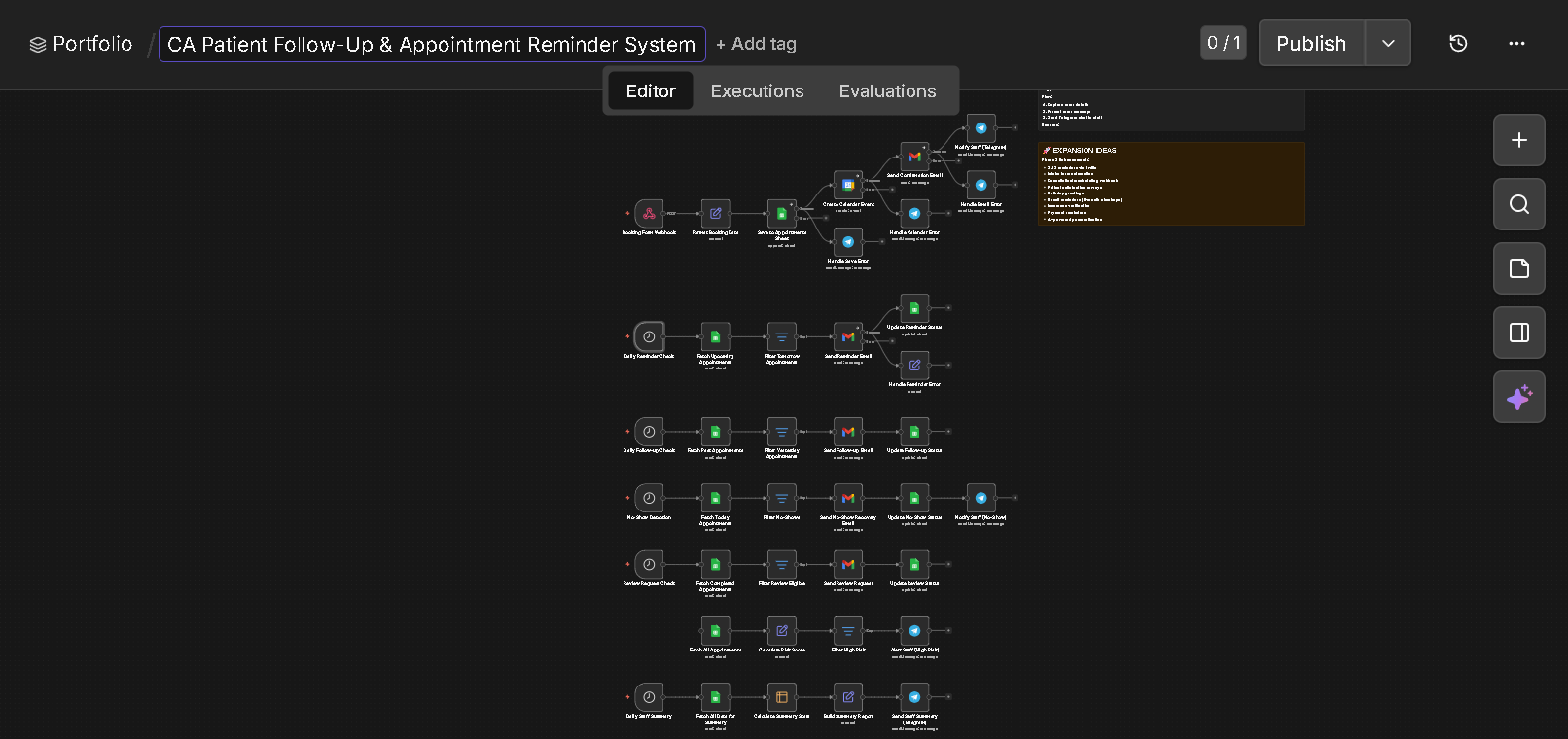View workflow version history
Viewport: 1568px width, 739px height.
pos(1457,43)
